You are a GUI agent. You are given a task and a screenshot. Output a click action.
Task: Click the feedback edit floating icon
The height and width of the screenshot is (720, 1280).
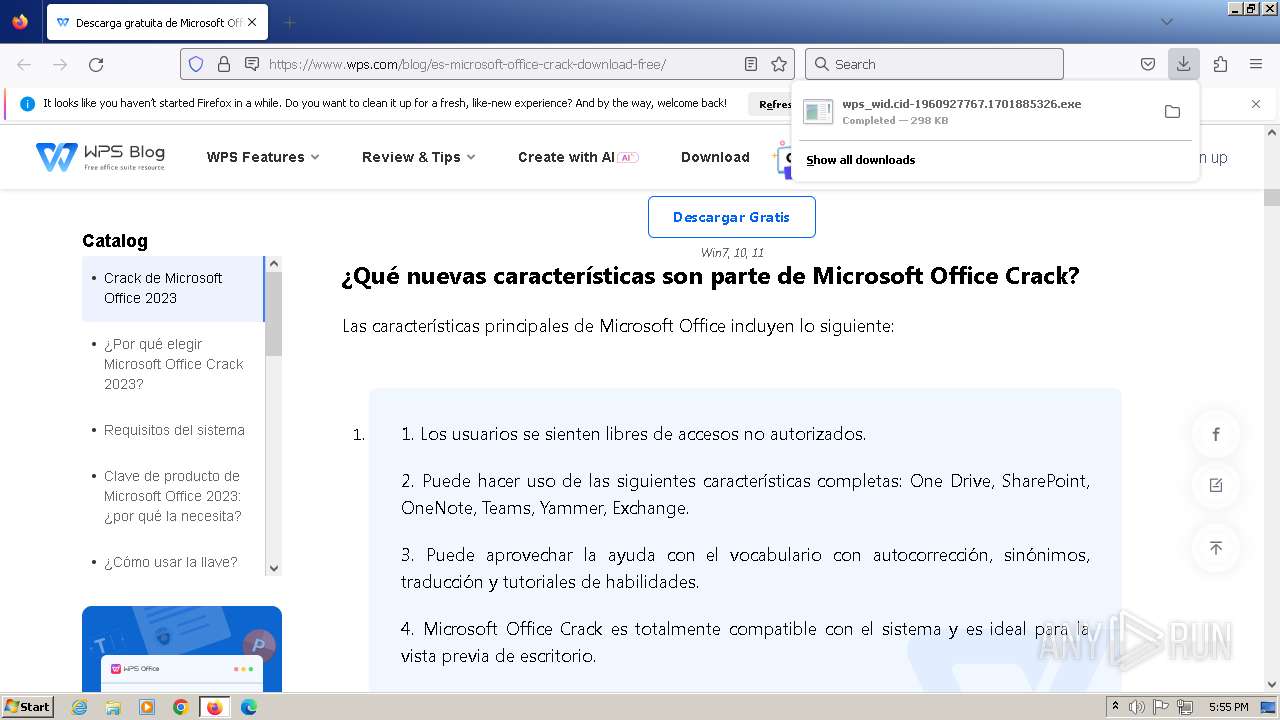[1216, 485]
